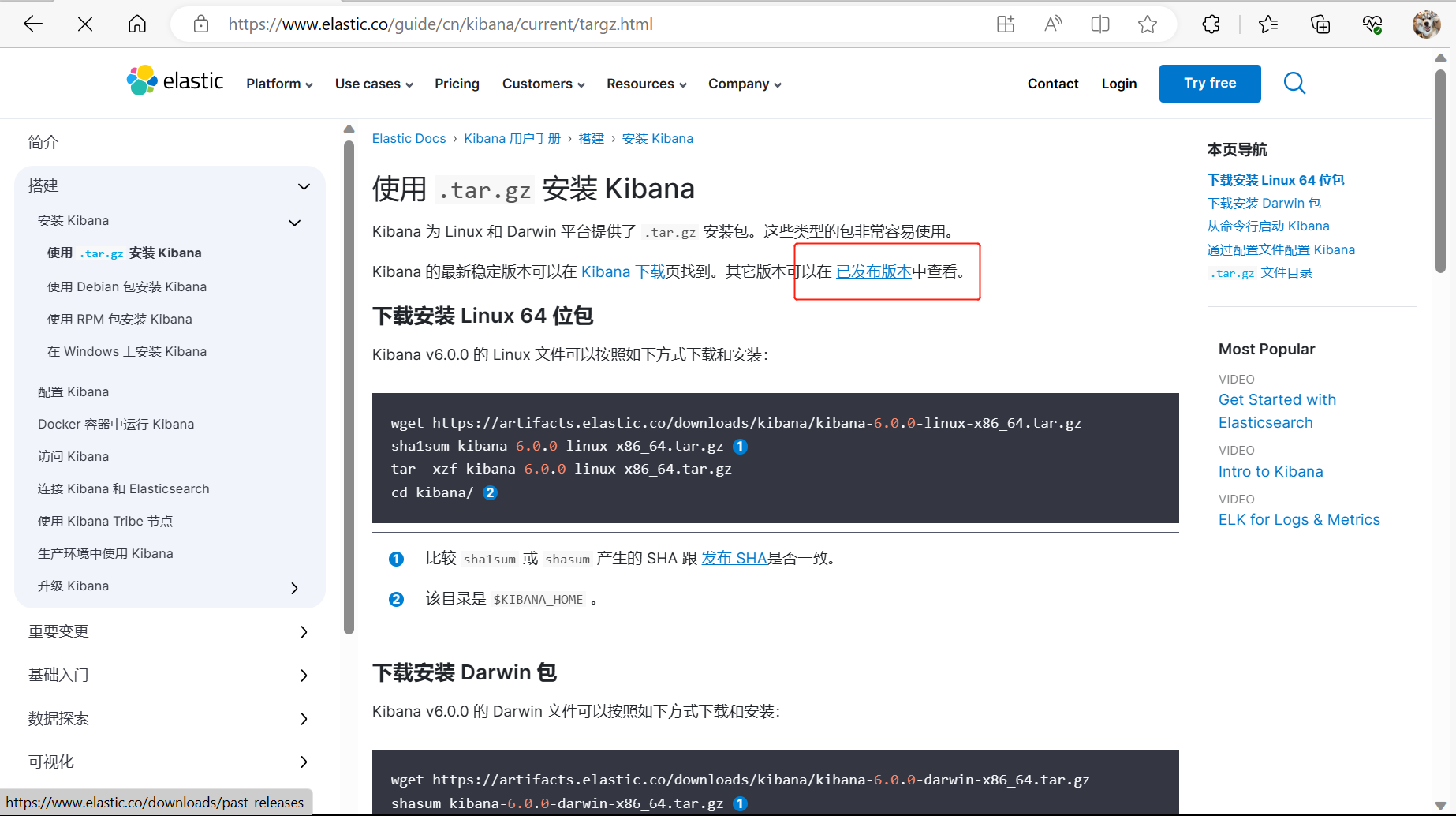Viewport: 1456px width, 816px height.
Task: Open 使用 Debian 包安装 Kibana
Action: 127,287
